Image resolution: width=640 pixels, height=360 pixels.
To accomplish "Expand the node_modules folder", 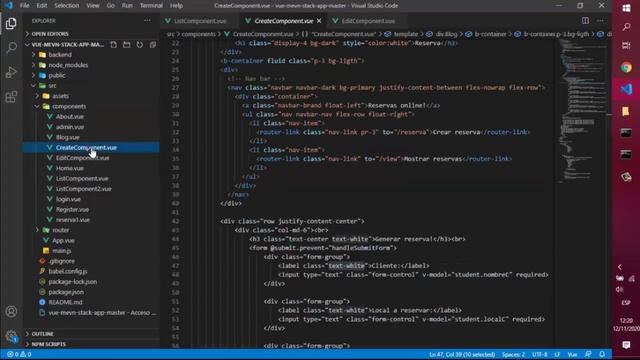I will tap(68, 65).
